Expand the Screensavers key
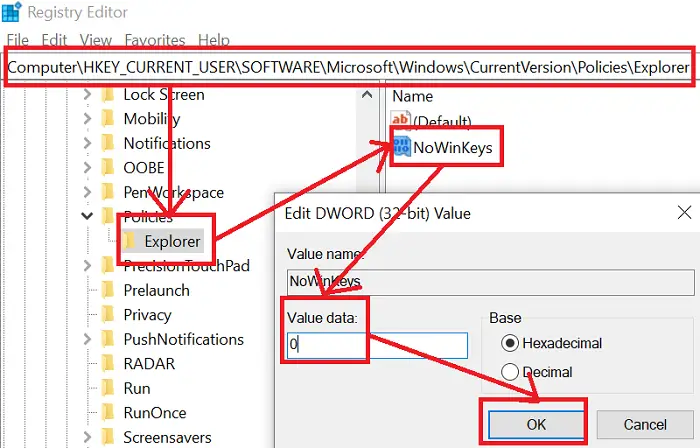Image resolution: width=700 pixels, height=448 pixels. pos(88,438)
